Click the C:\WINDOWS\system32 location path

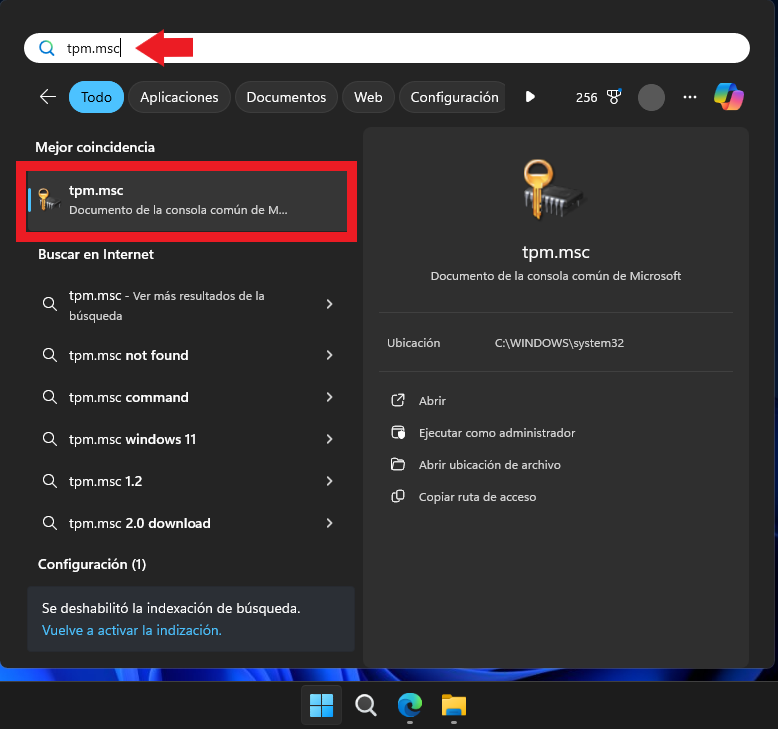559,343
